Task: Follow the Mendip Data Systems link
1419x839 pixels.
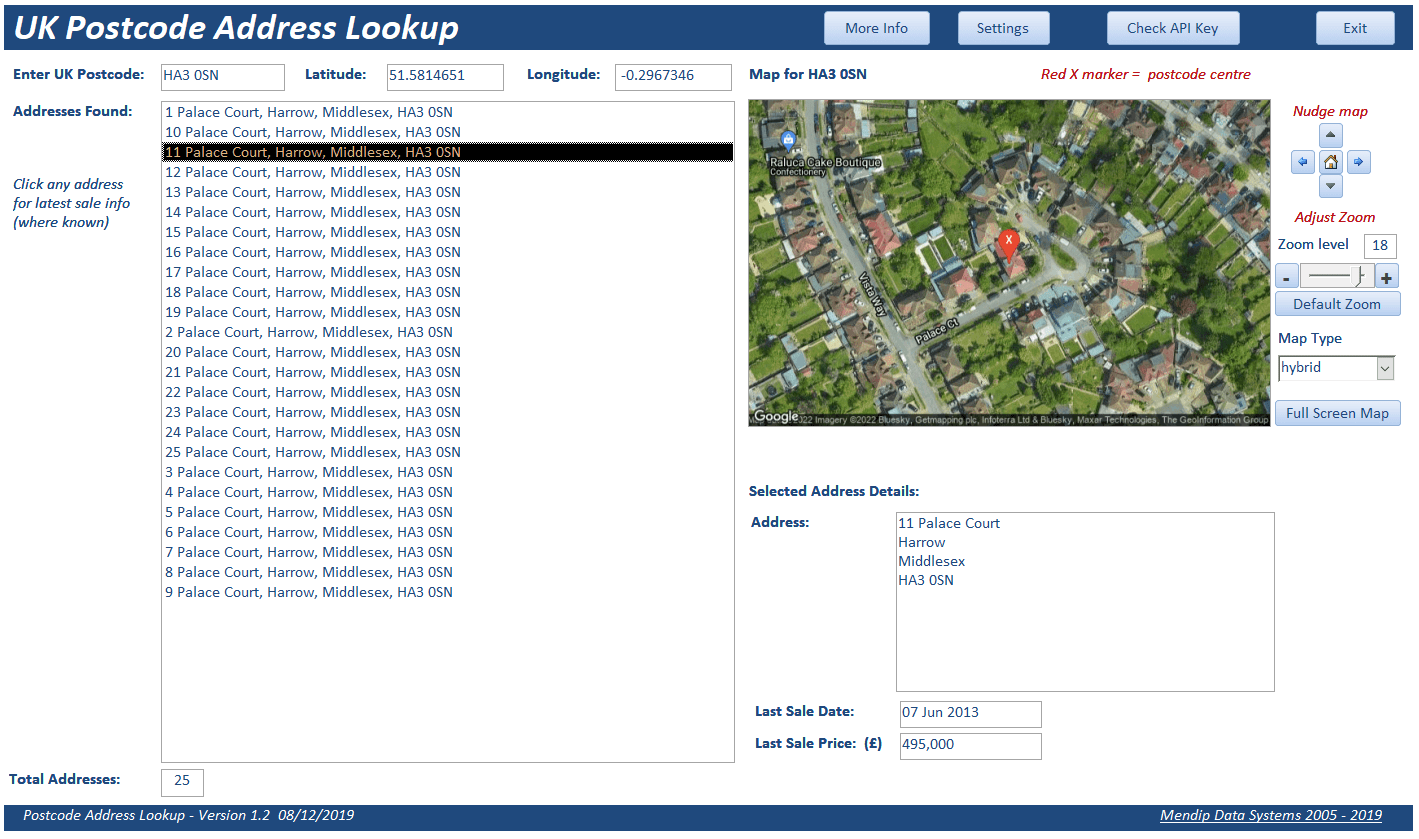Action: (x=1270, y=815)
